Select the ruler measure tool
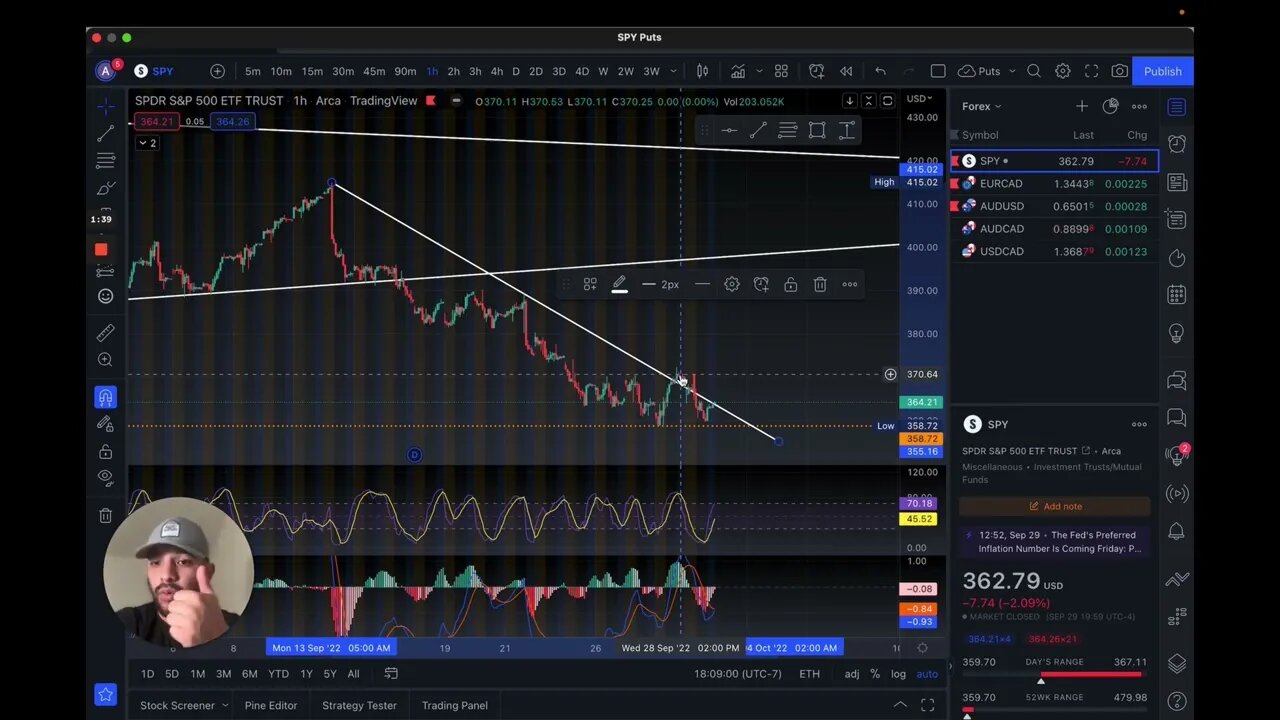The height and width of the screenshot is (720, 1280). click(105, 332)
